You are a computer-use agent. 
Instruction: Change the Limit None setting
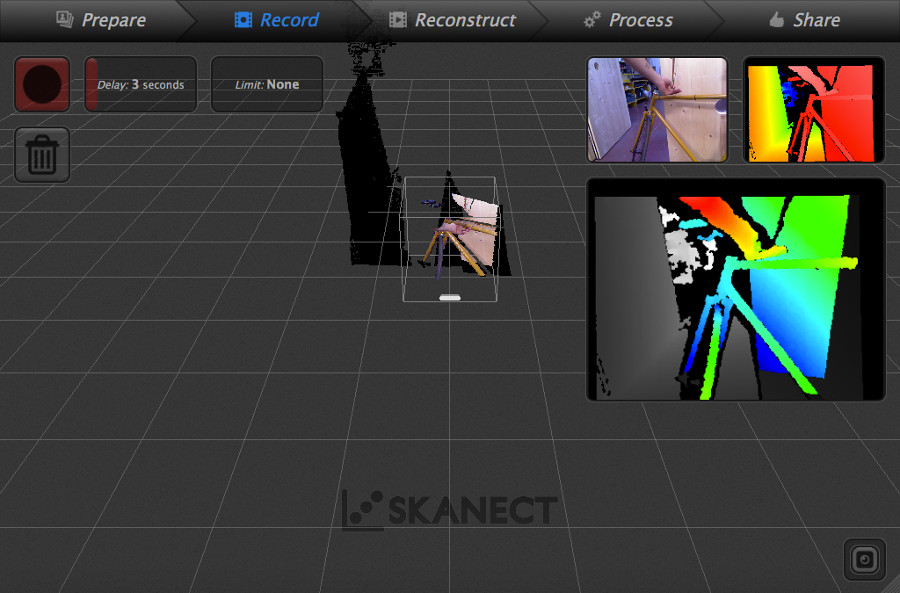267,84
